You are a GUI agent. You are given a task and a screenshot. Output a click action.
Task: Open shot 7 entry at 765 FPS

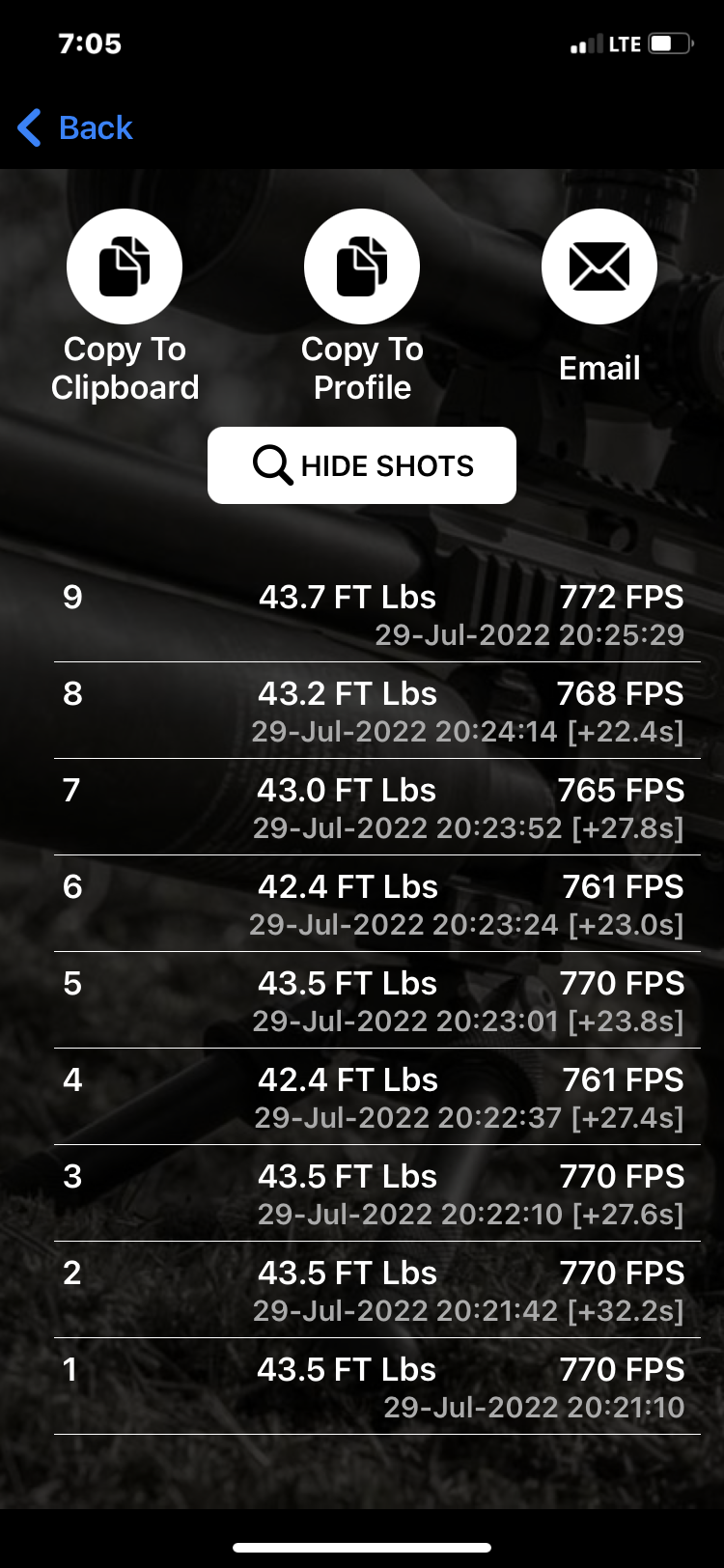point(376,807)
